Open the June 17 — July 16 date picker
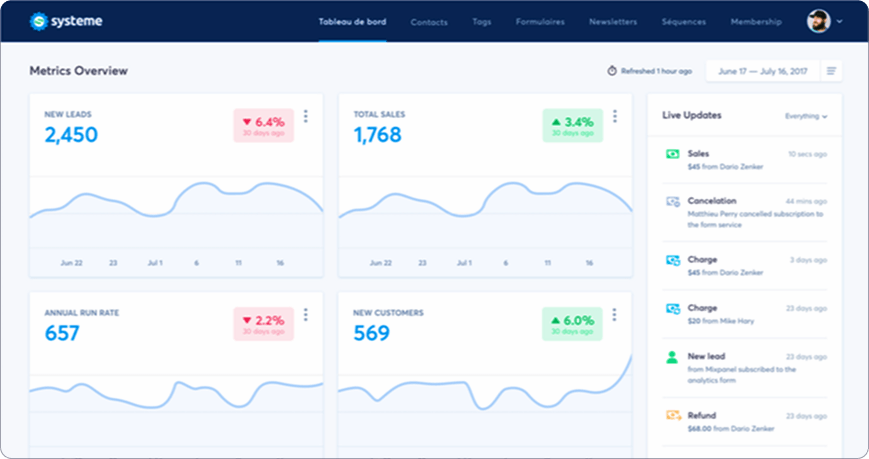The image size is (869, 459). coord(762,71)
